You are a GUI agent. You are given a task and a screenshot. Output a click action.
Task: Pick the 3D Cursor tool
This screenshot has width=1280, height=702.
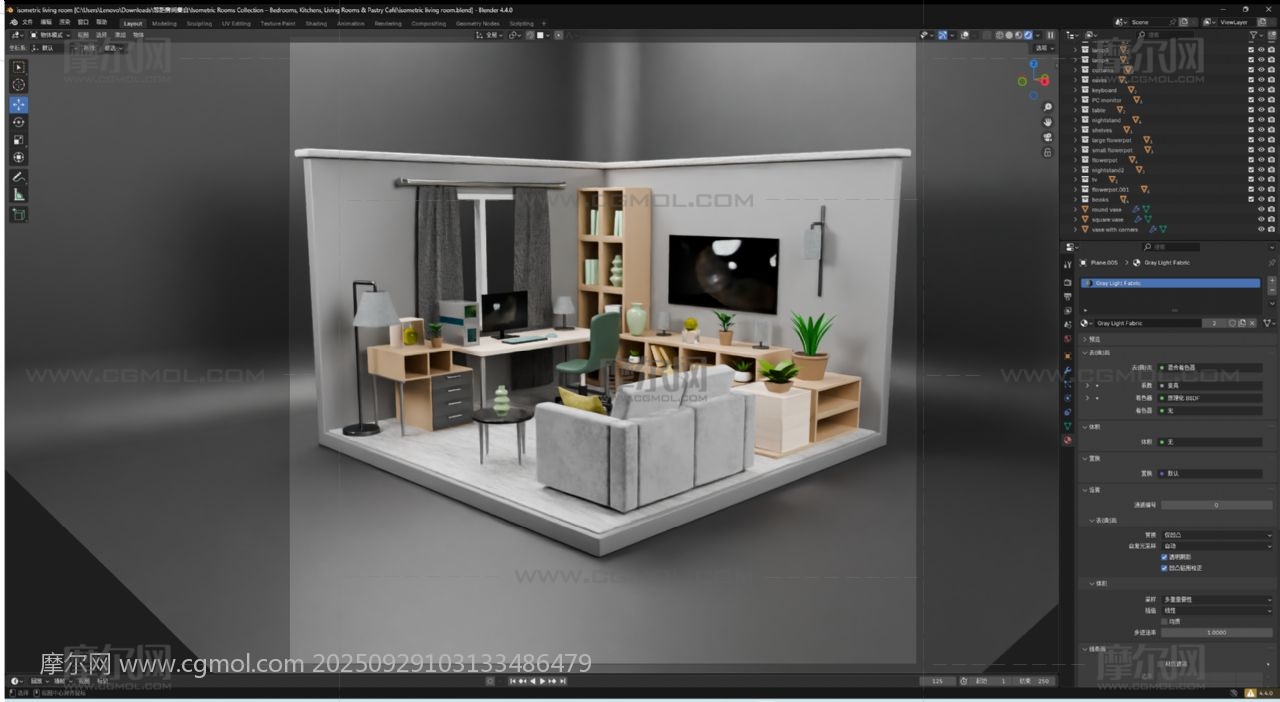[19, 85]
